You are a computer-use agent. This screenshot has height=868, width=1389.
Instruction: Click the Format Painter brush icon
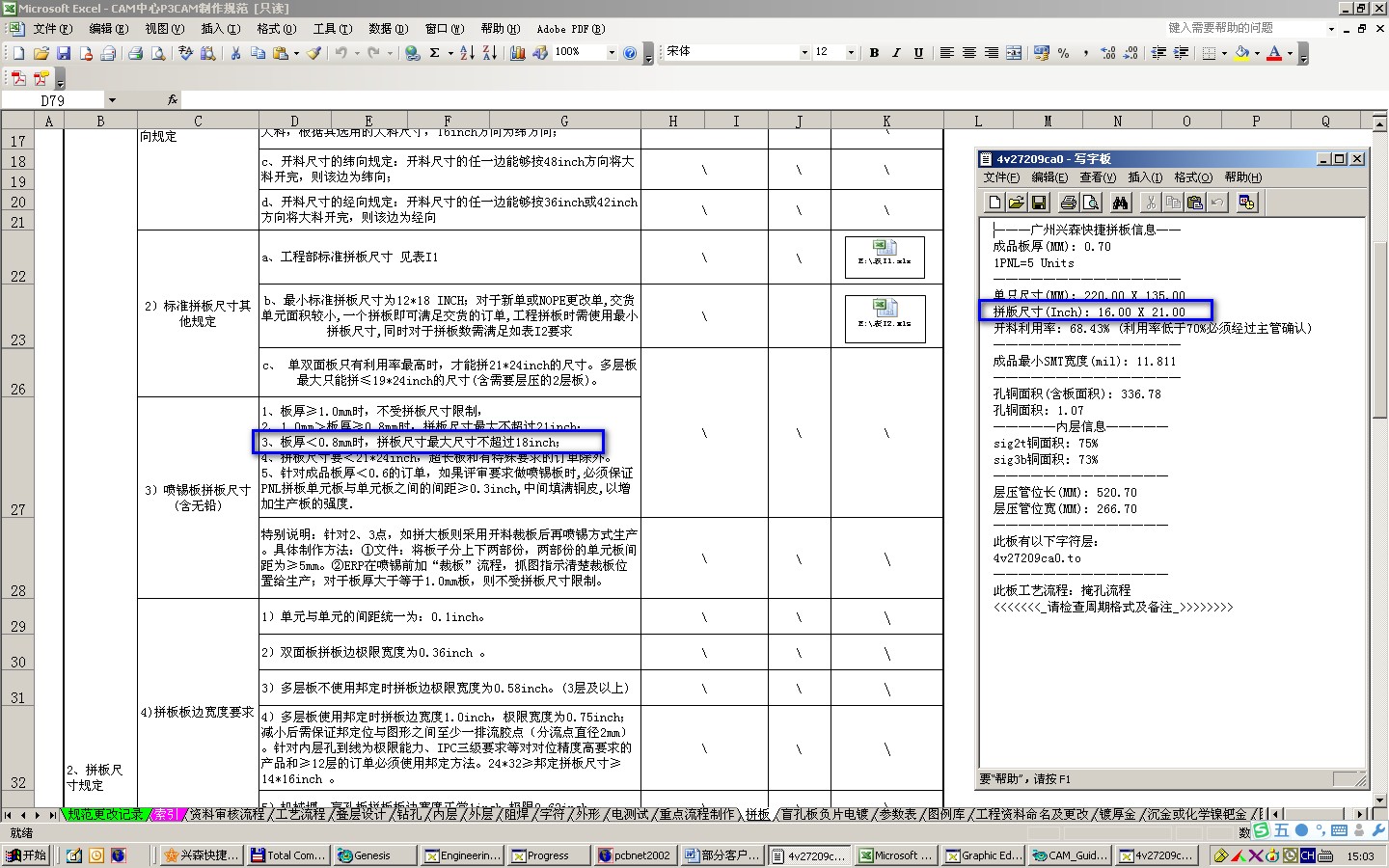tap(314, 53)
